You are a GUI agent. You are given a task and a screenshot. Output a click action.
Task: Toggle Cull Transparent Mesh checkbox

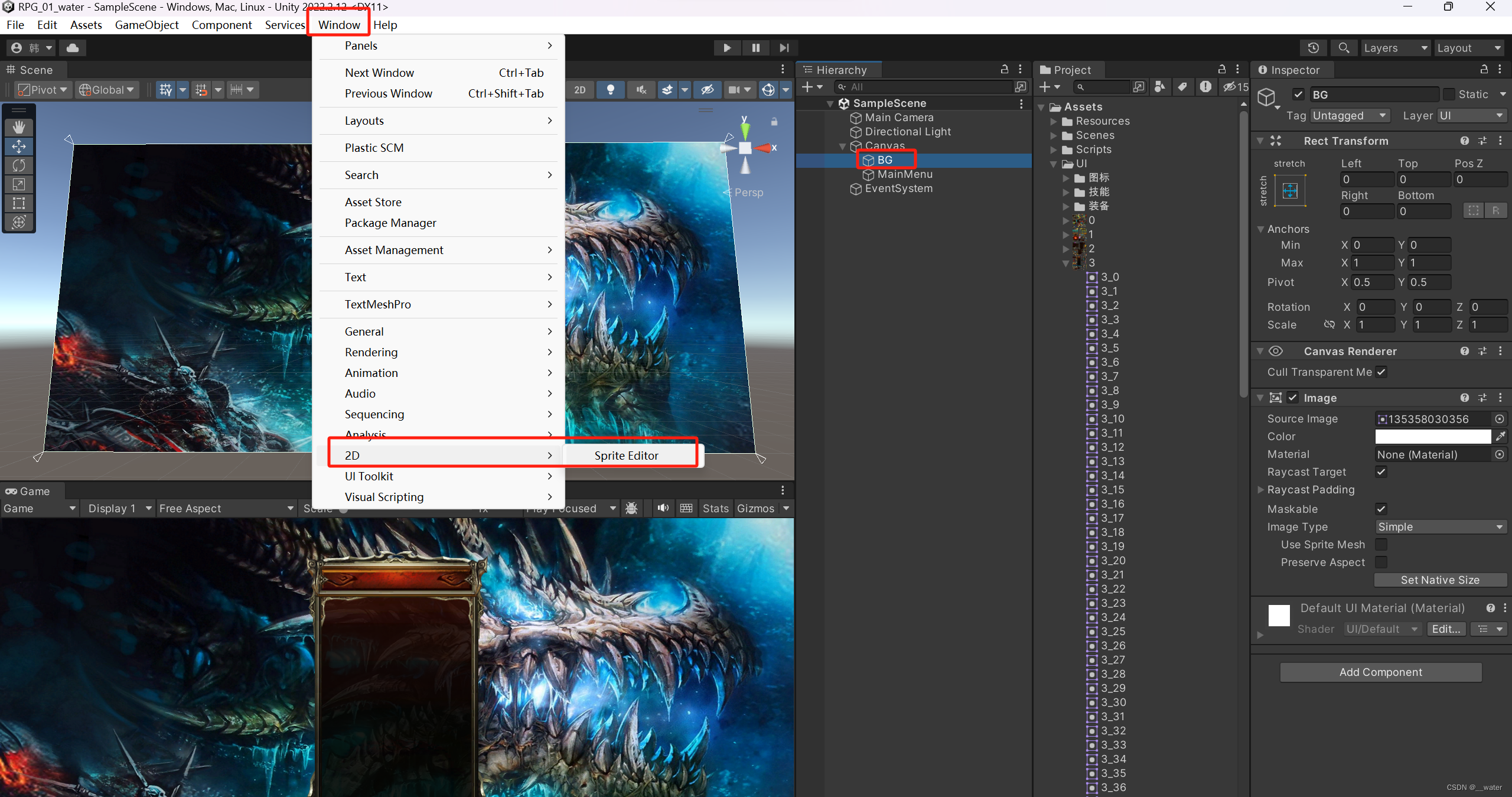1381,372
